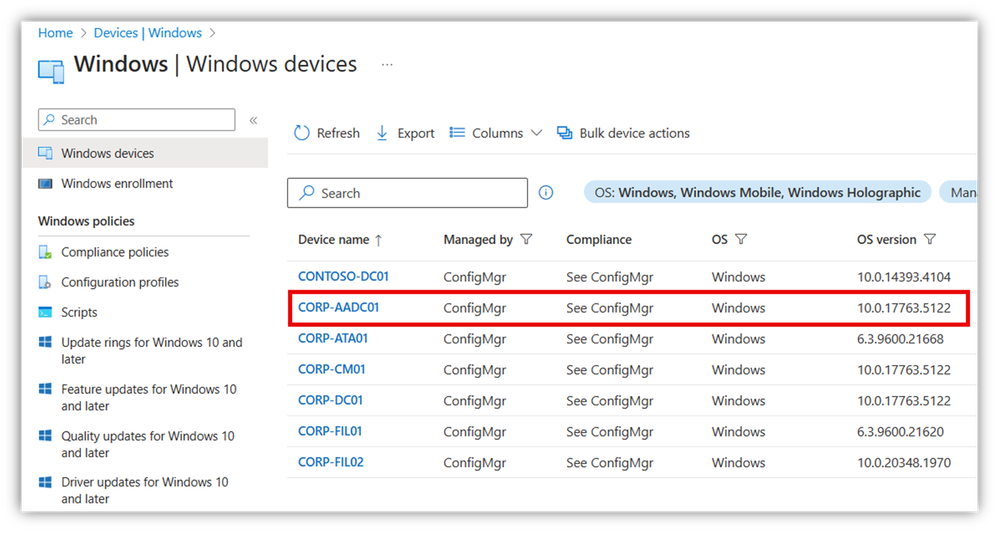Click the info icon beside device search
Screen dimensions: 999x533
(x=546, y=192)
